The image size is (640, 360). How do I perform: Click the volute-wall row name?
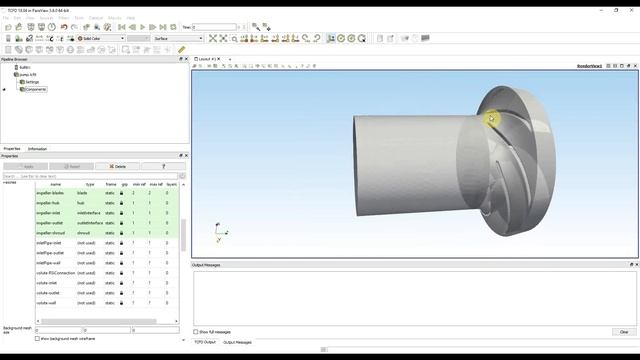(x=46, y=303)
